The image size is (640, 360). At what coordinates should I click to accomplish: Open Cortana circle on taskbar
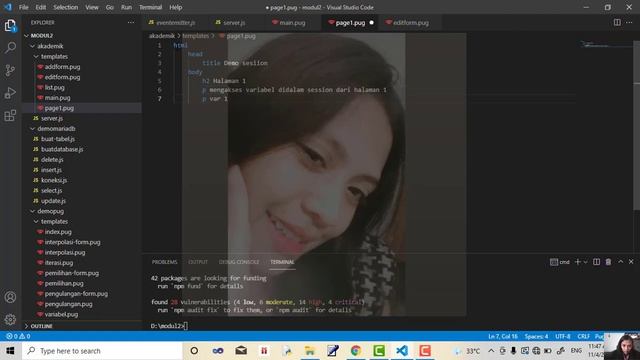[194, 351]
